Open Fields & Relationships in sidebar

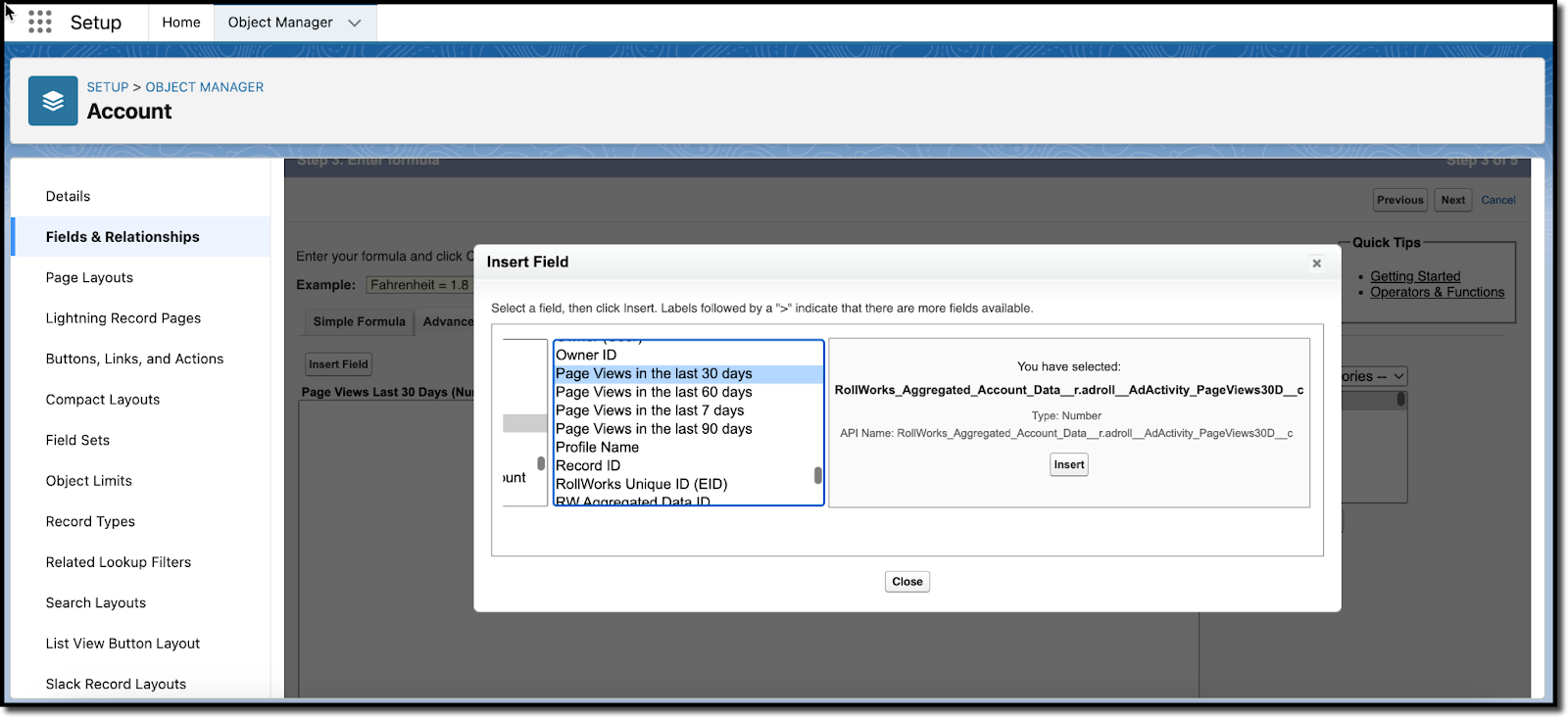pos(122,237)
